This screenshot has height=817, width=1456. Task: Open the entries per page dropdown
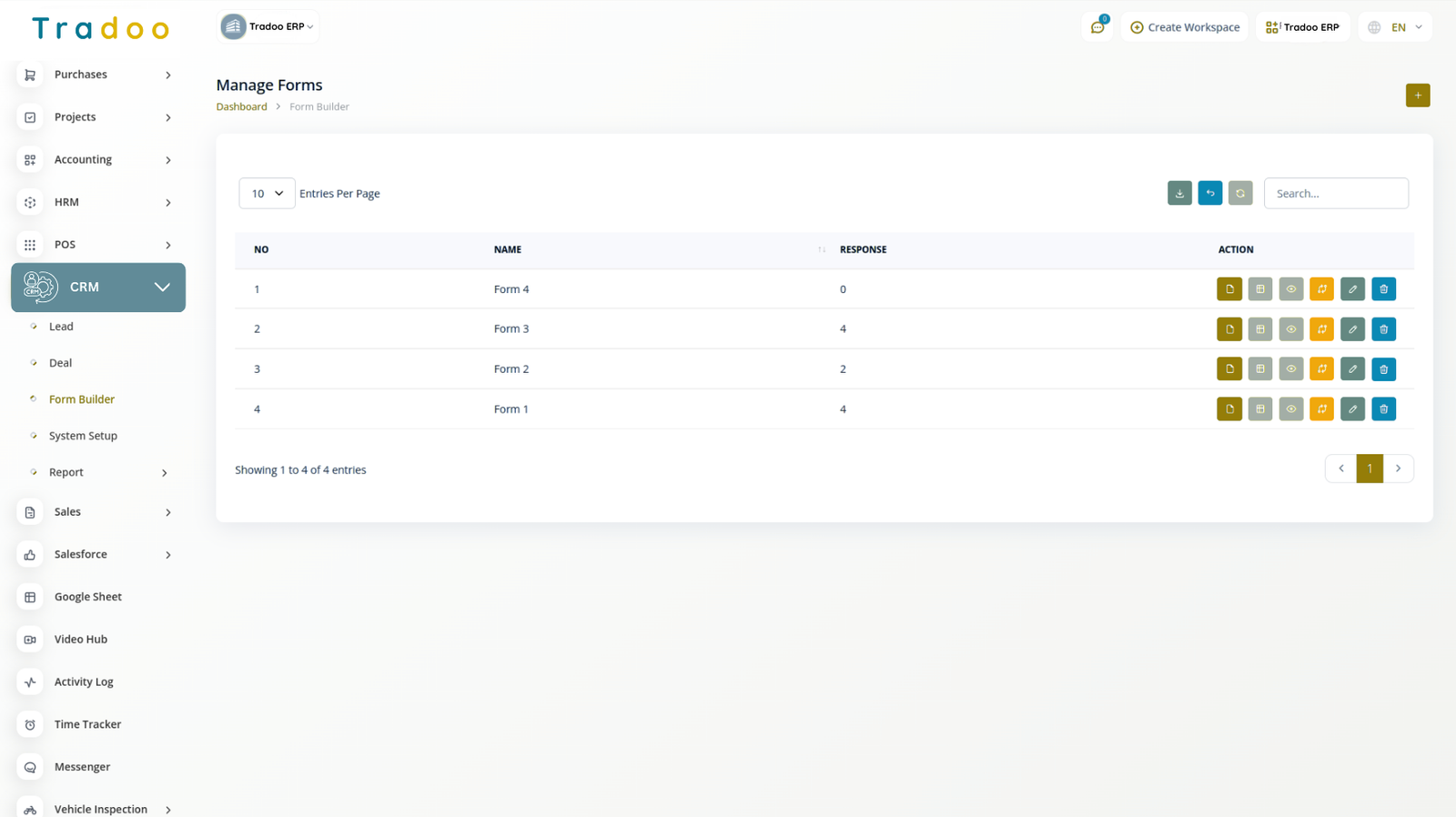(x=267, y=193)
